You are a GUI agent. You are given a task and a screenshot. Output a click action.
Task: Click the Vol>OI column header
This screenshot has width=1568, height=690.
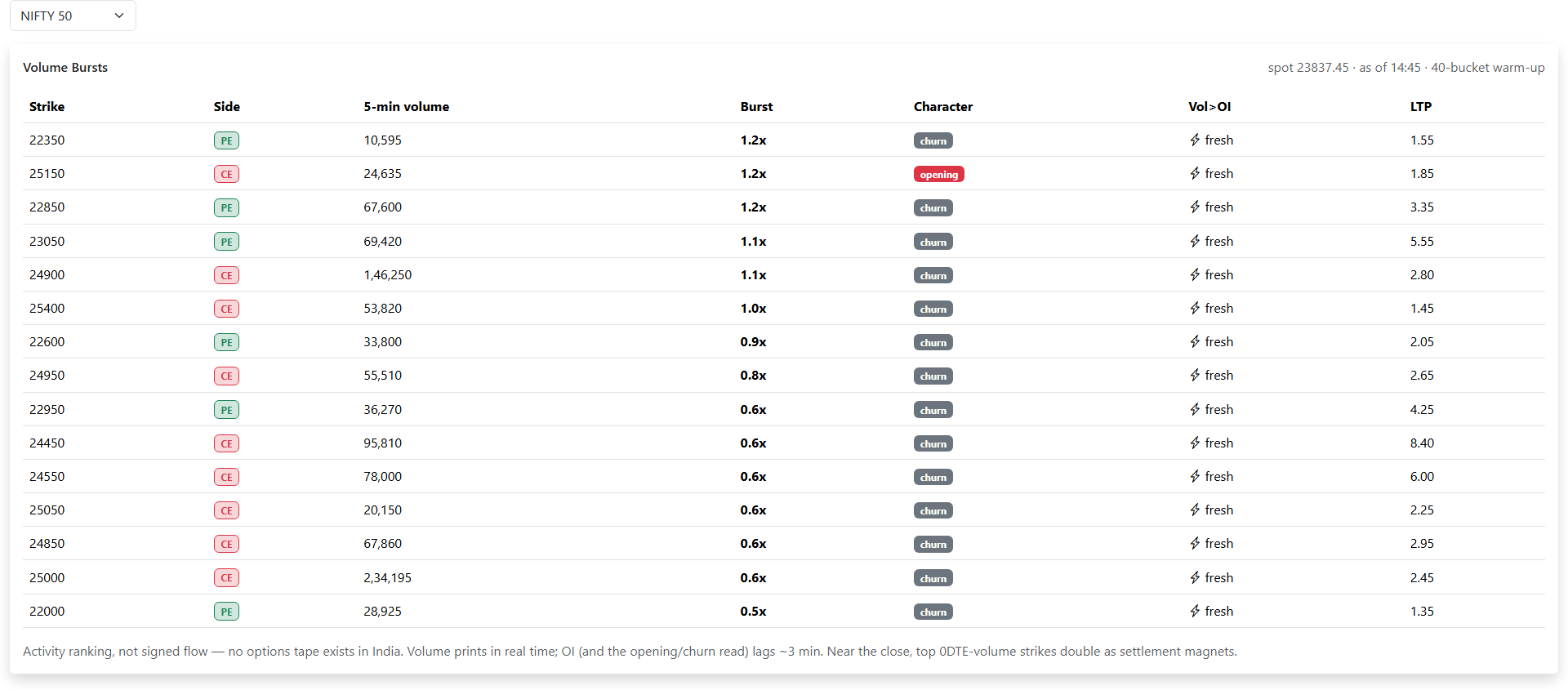pyautogui.click(x=1209, y=107)
